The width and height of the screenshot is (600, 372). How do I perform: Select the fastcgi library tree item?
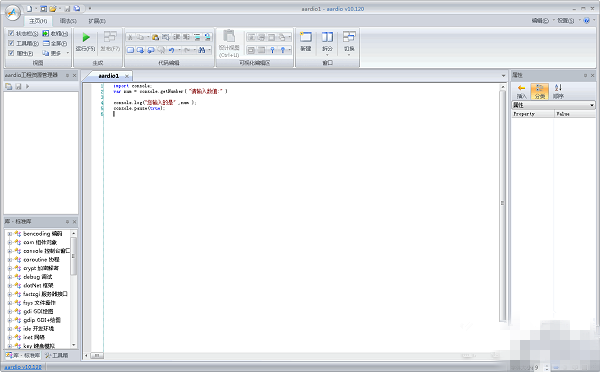pyautogui.click(x=45, y=294)
